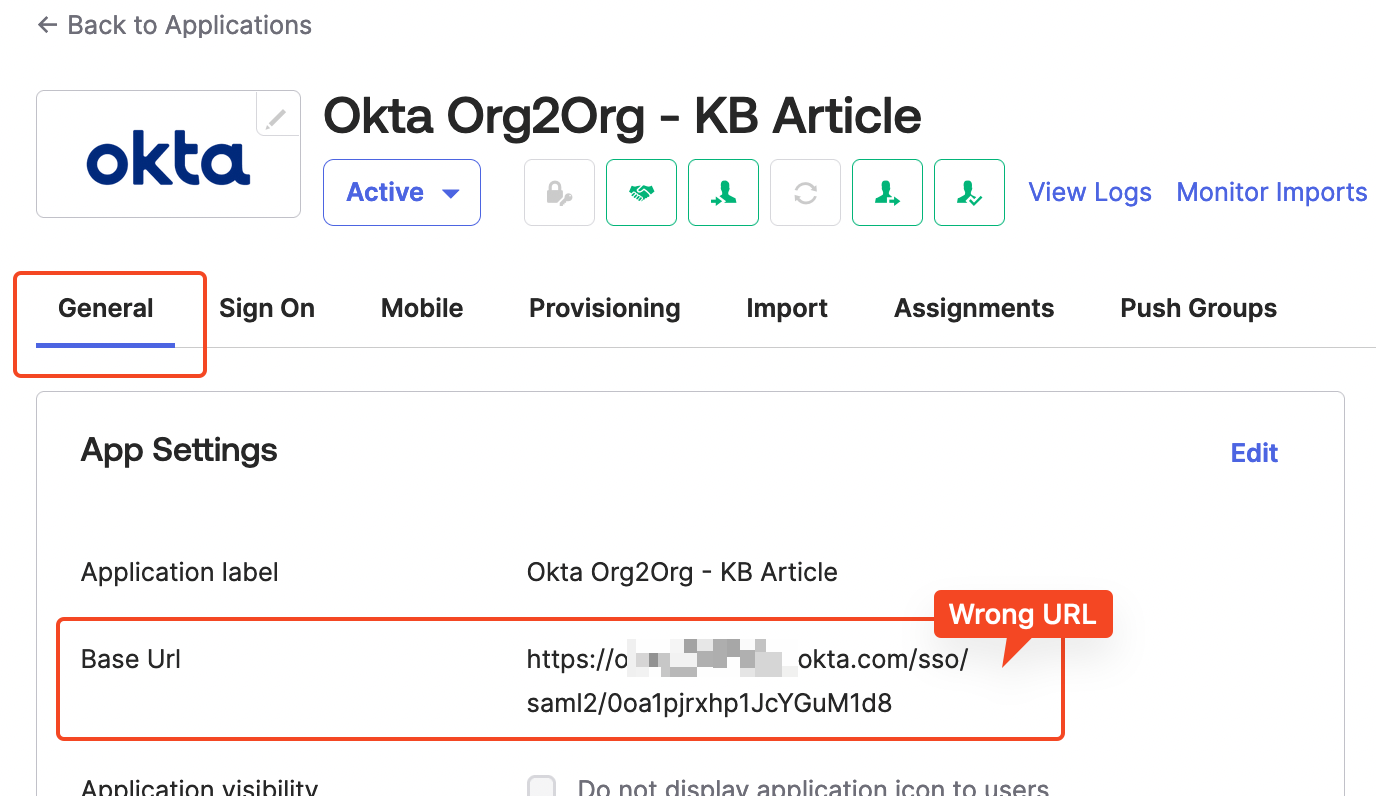
Task: Click the Base Url value text
Action: click(x=747, y=681)
